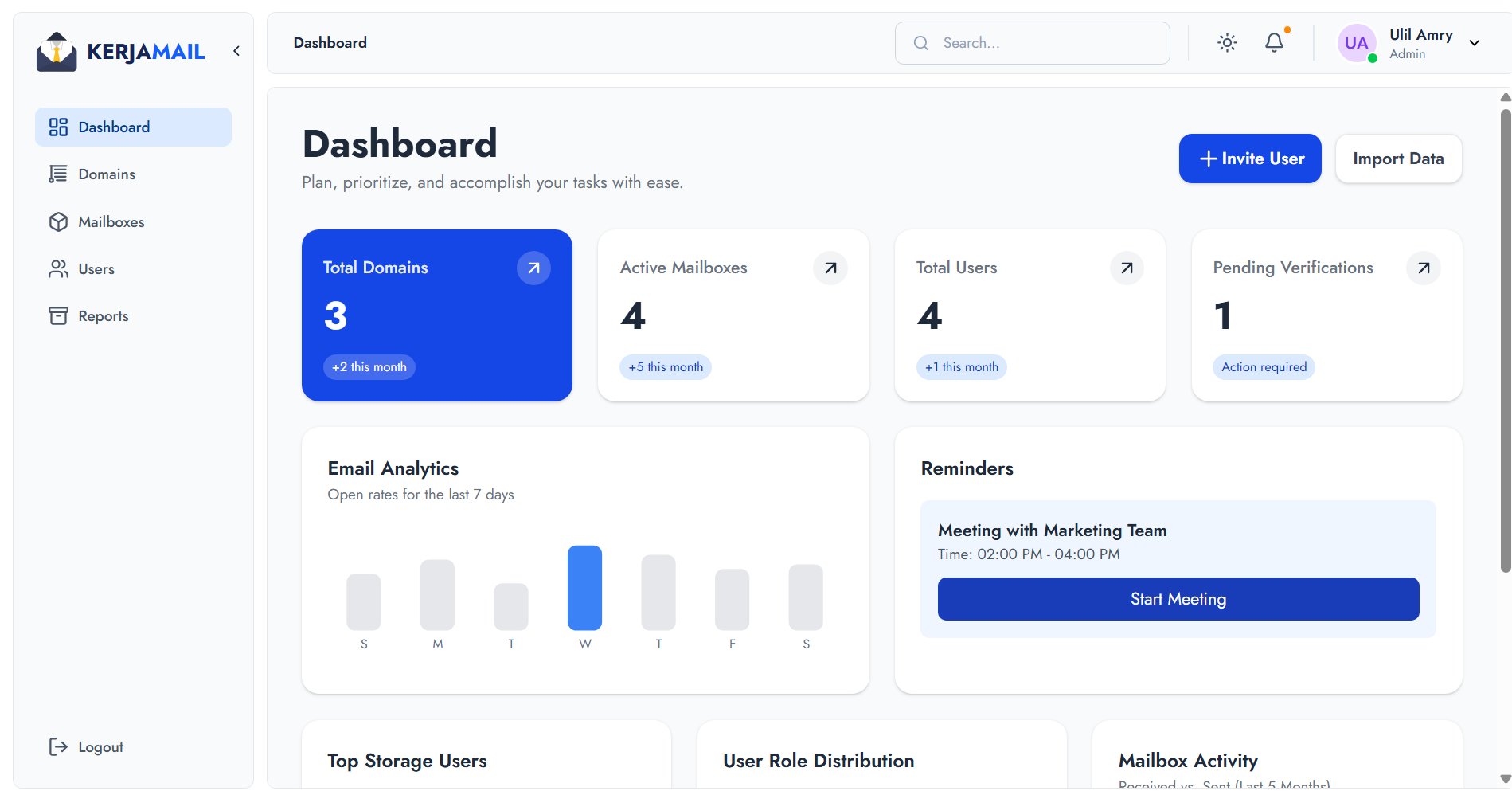Click the KerjaMail envelope logo
The height and width of the screenshot is (795, 1512).
(57, 52)
